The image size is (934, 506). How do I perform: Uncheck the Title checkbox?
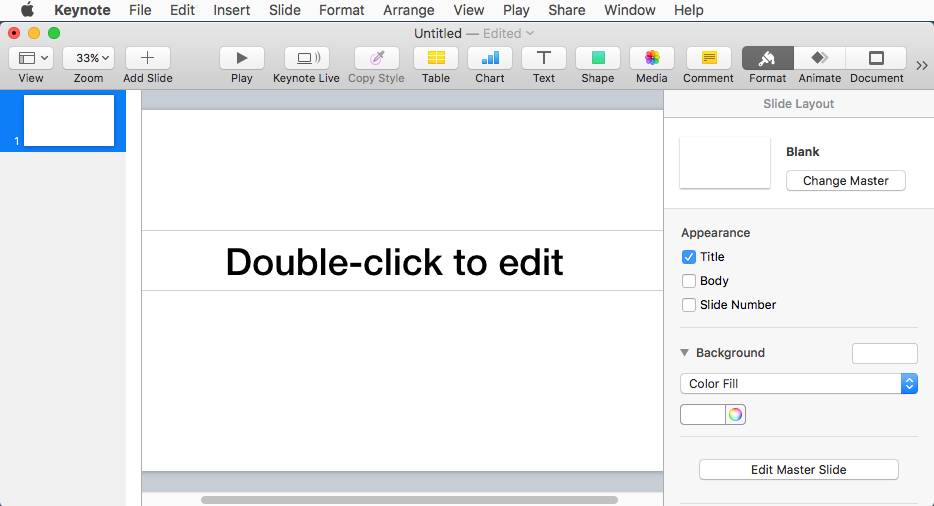[x=689, y=257]
